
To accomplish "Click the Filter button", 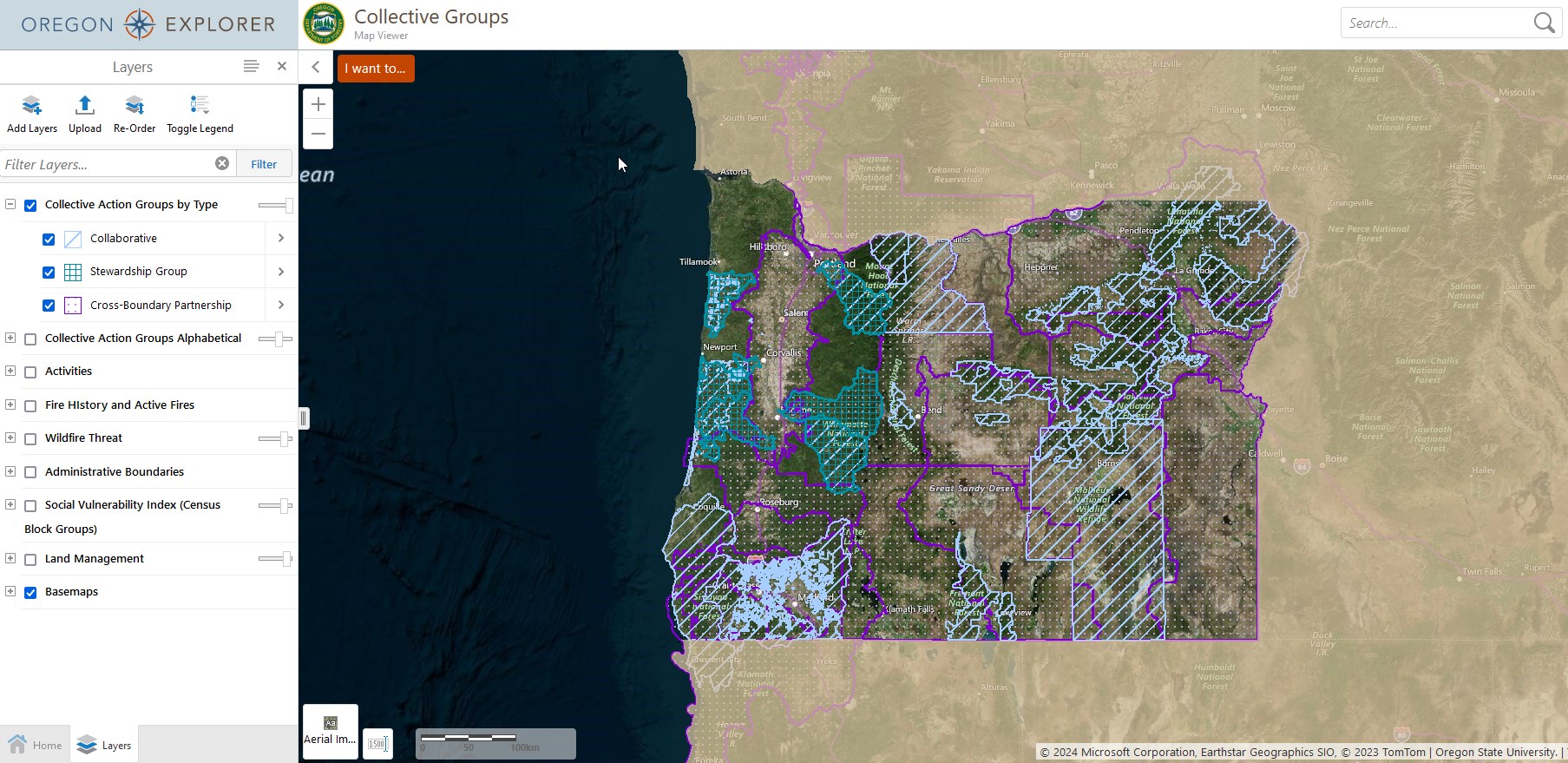I will (264, 164).
